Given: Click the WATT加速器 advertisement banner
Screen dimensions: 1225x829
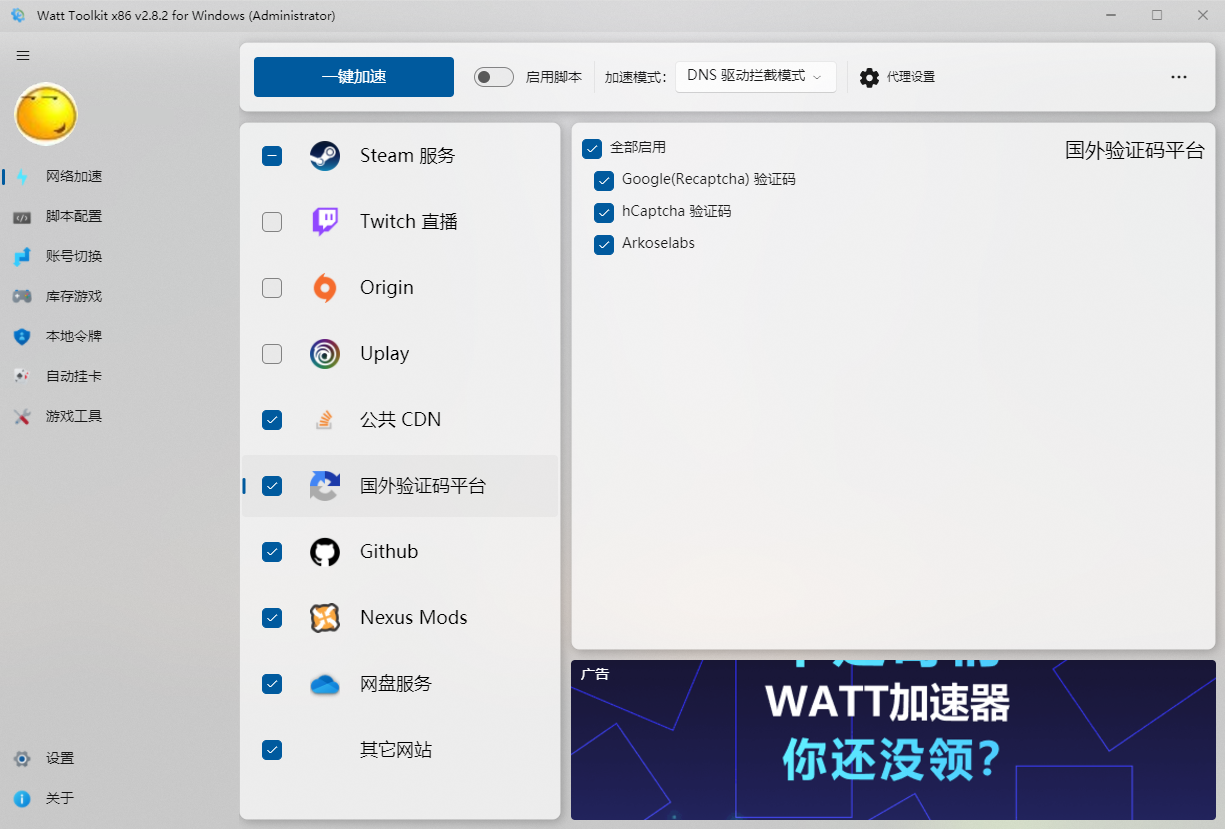Looking at the screenshot, I should [893, 740].
